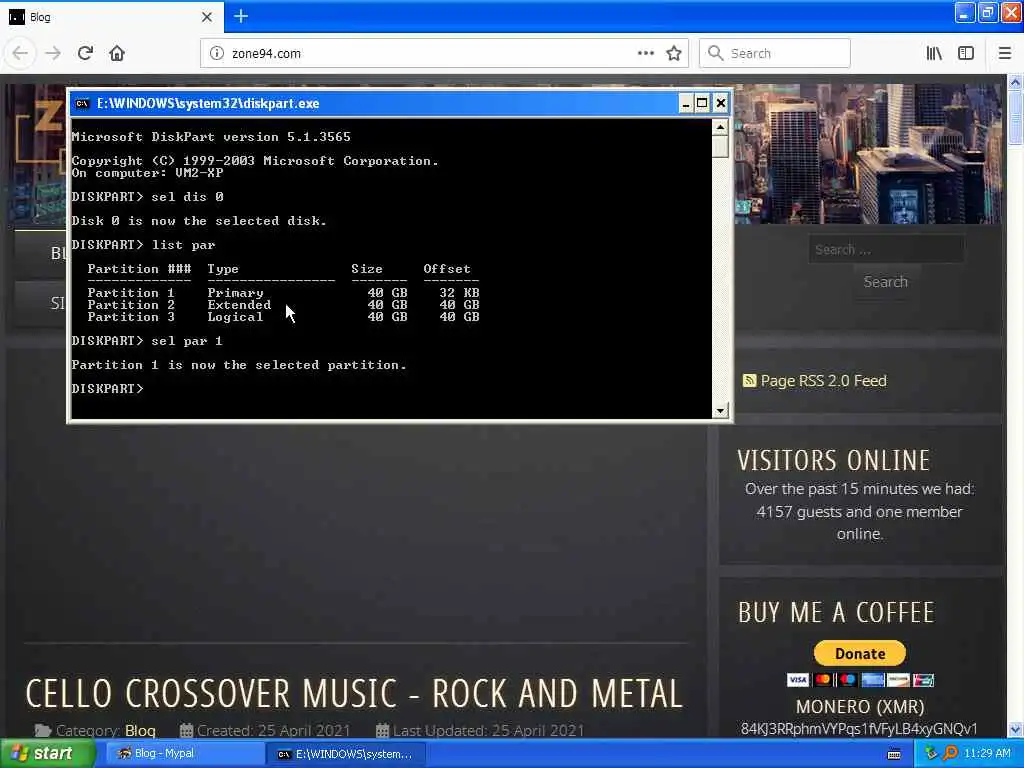Click 'Partition 2' Extended row
Viewport: 1024px width, 768px height.
[x=283, y=304]
